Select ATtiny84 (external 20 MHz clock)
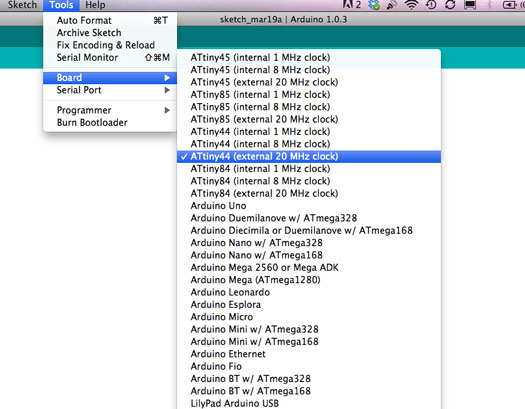Image resolution: width=525 pixels, height=409 pixels. [309, 193]
